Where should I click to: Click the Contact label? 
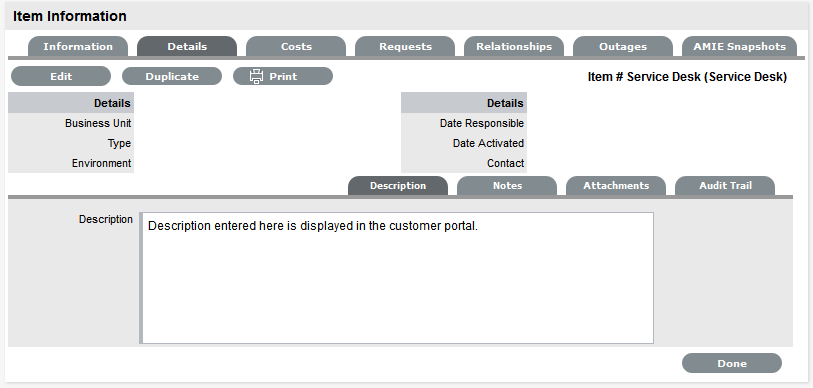point(506,163)
